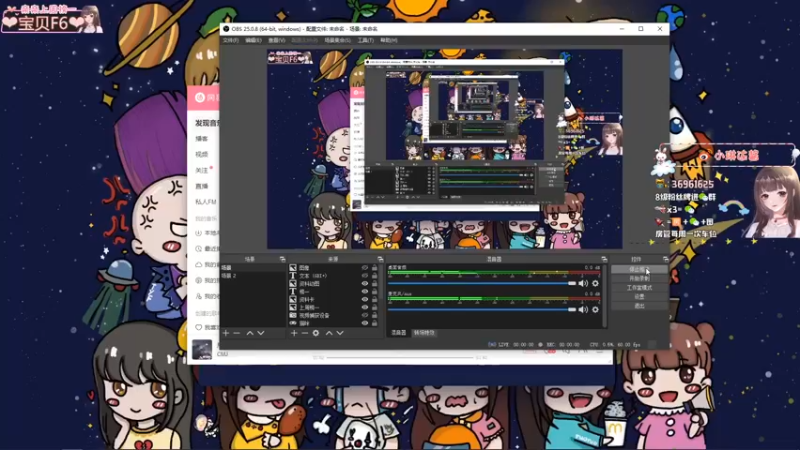Open 最近 recent plays icon in NetEase sidebar
Image resolution: width=800 pixels, height=450 pixels.
click(198, 249)
